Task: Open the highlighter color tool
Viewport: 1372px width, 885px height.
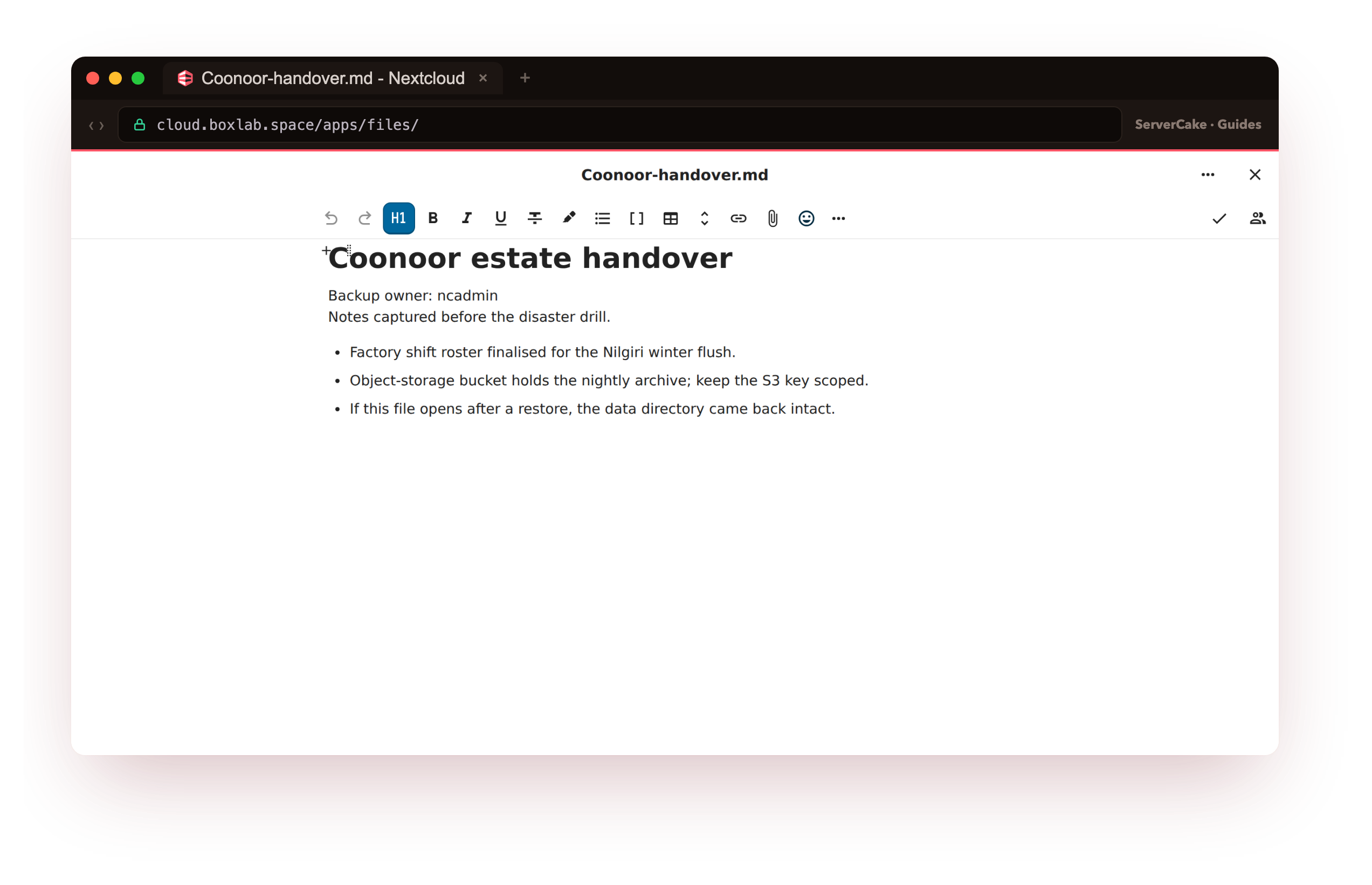Action: [x=568, y=218]
